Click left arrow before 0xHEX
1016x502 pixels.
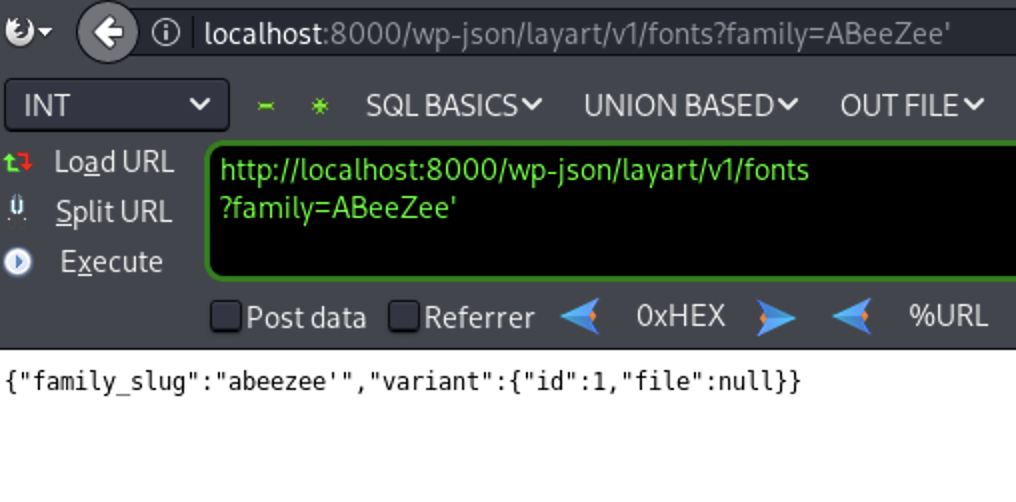[x=581, y=316]
